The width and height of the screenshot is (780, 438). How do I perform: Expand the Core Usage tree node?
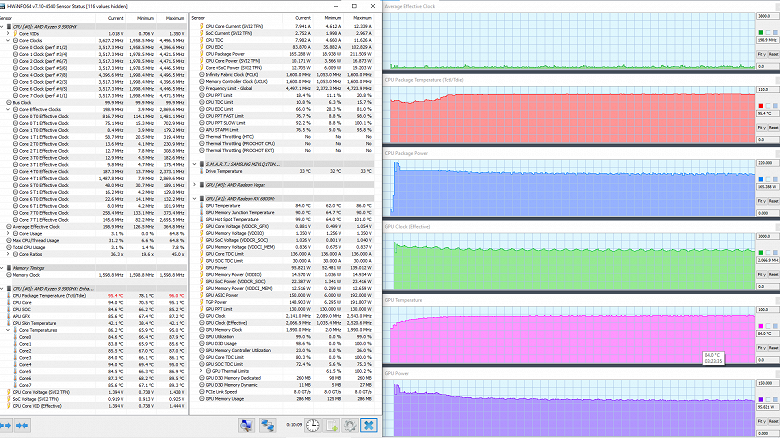pos(8,233)
